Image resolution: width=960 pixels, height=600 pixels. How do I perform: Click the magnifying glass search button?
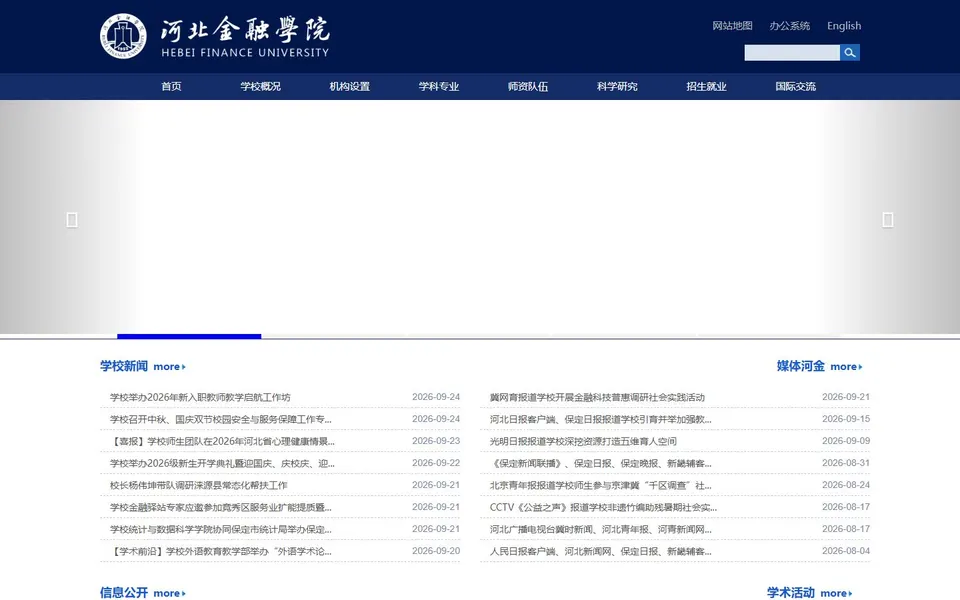pyautogui.click(x=850, y=53)
